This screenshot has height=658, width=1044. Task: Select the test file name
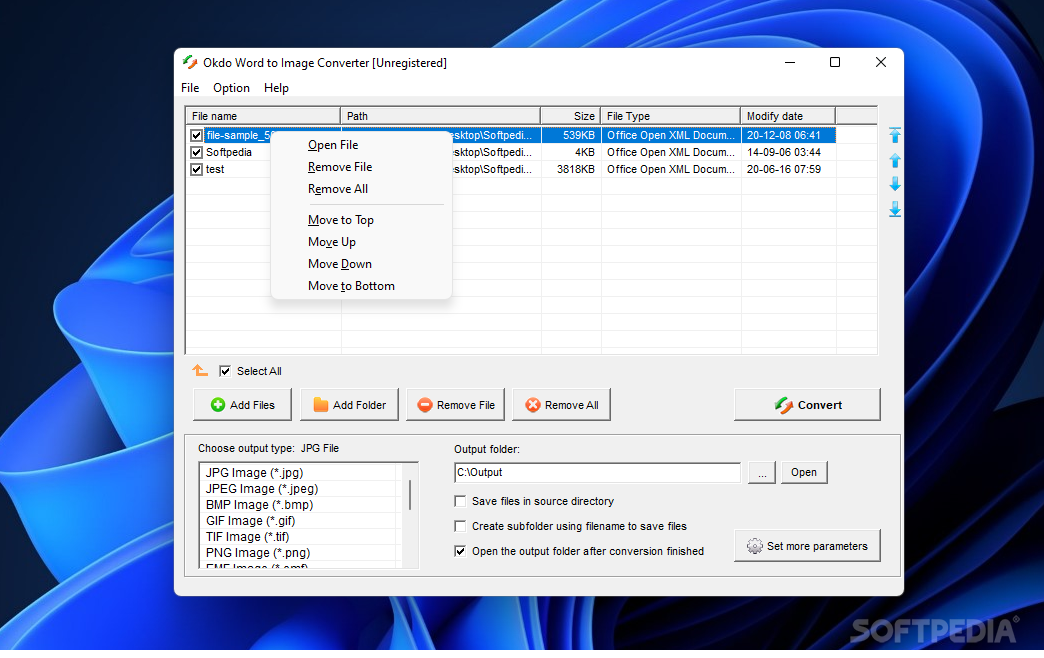click(215, 169)
